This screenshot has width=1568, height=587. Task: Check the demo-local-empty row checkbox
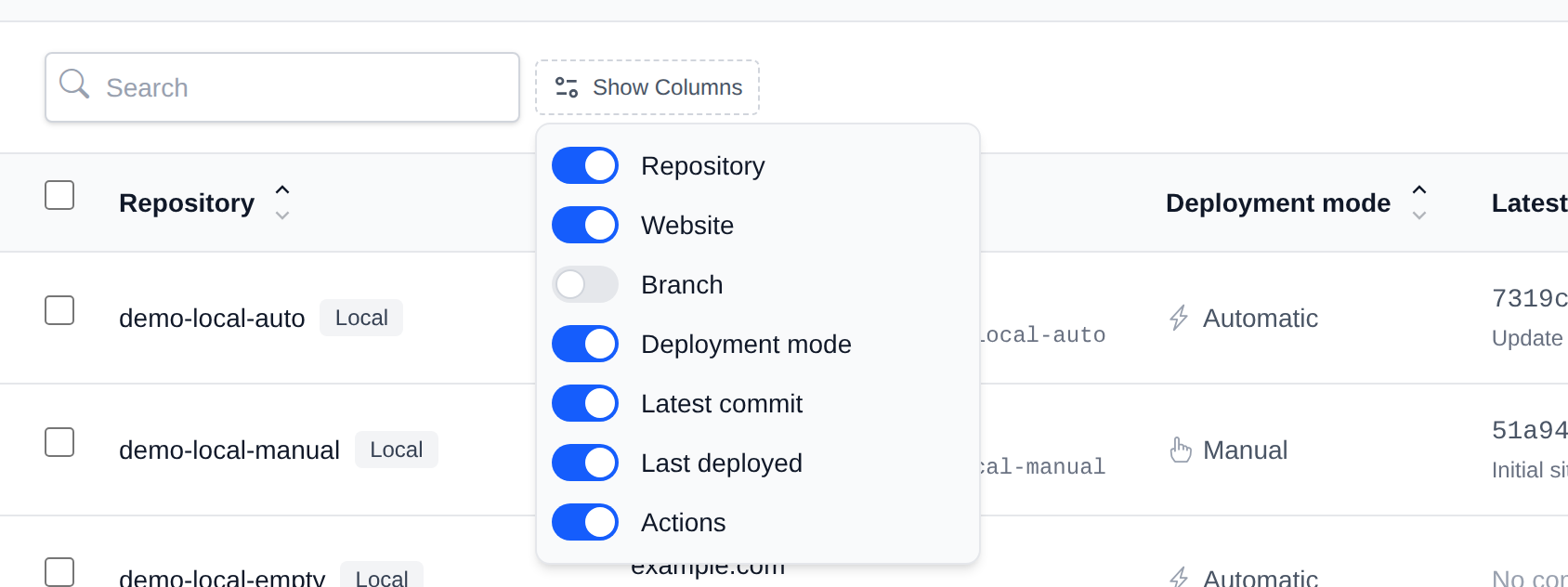tap(59, 572)
